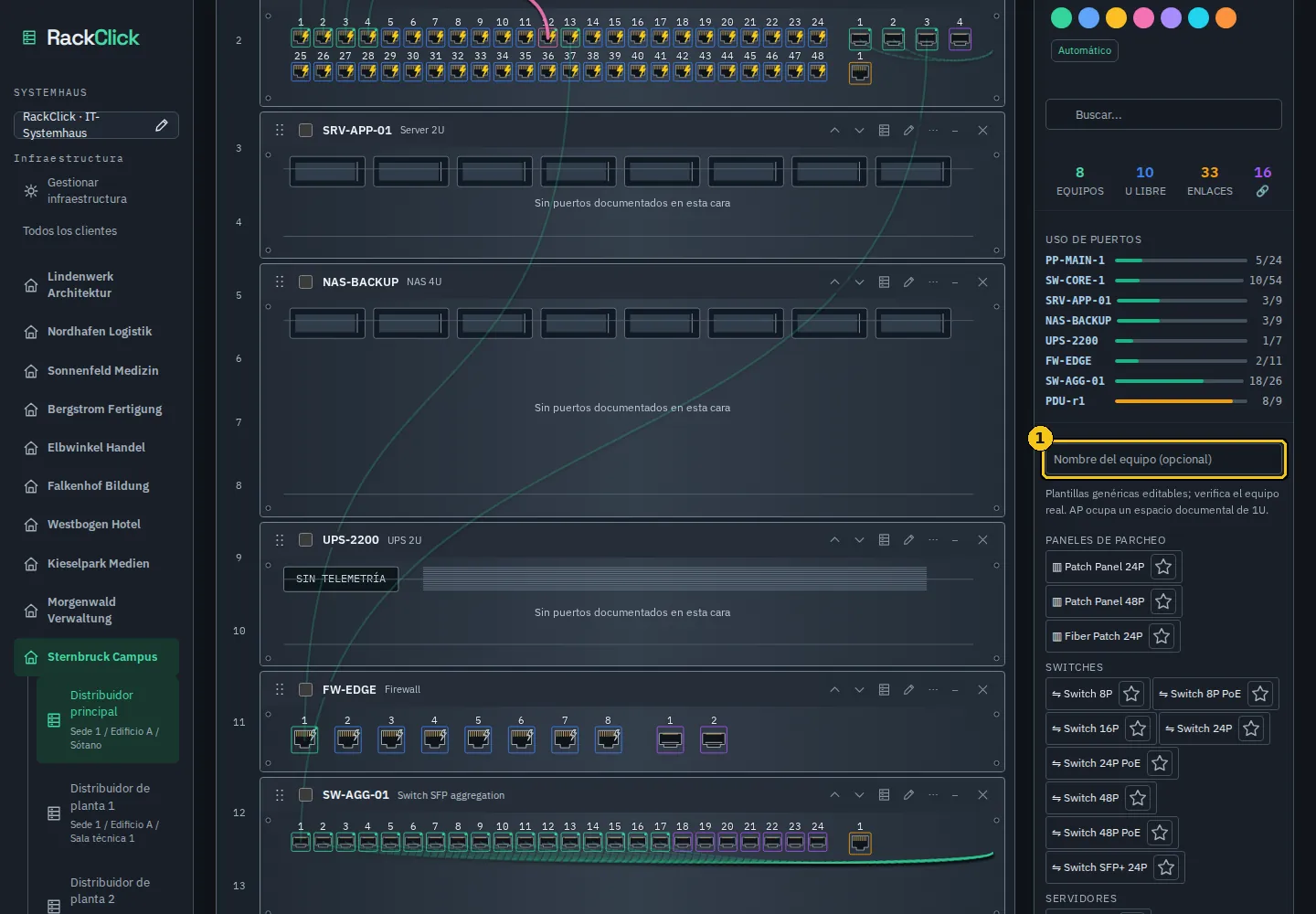Edit RackClick IT-Systemhaus name pencil icon
The height and width of the screenshot is (914, 1316).
pos(162,125)
